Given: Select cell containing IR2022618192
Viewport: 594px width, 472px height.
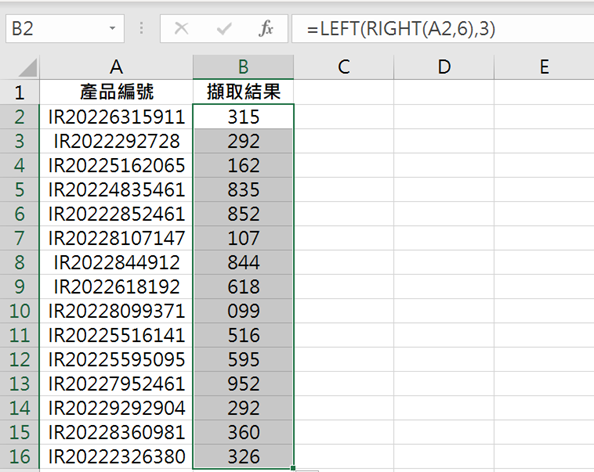Looking at the screenshot, I should [116, 286].
